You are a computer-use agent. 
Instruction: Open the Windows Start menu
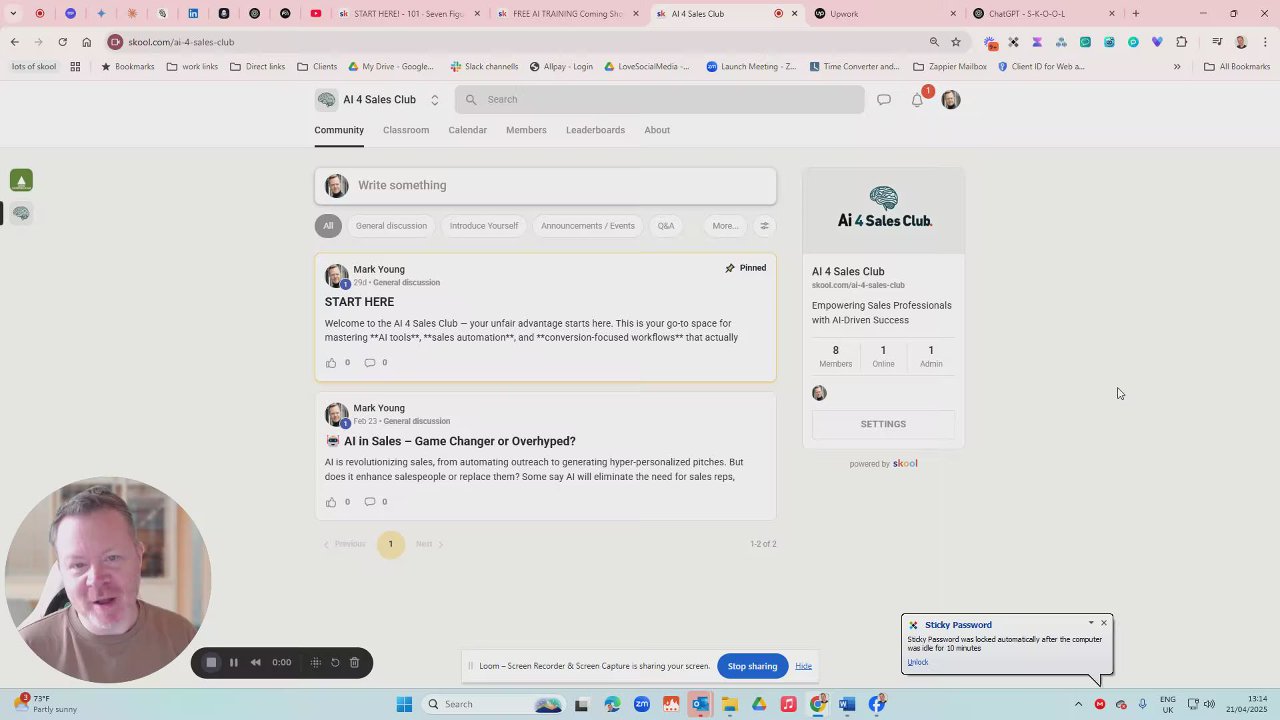point(404,704)
